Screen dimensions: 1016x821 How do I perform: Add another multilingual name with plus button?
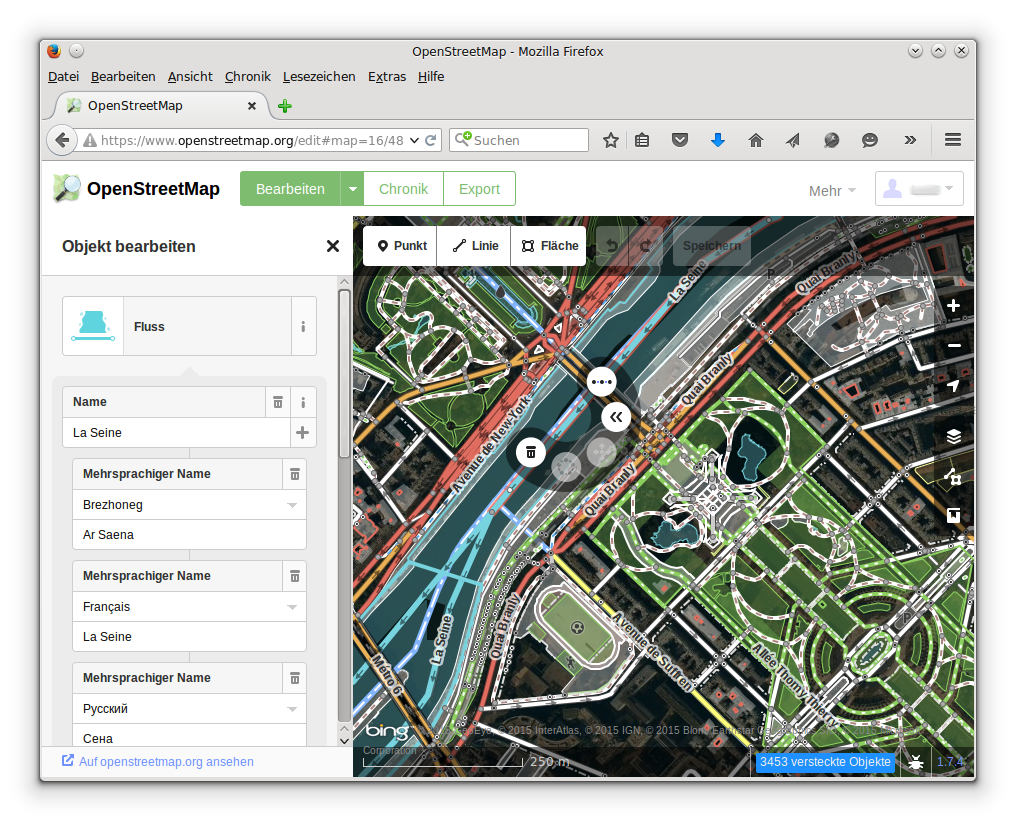pyautogui.click(x=302, y=433)
